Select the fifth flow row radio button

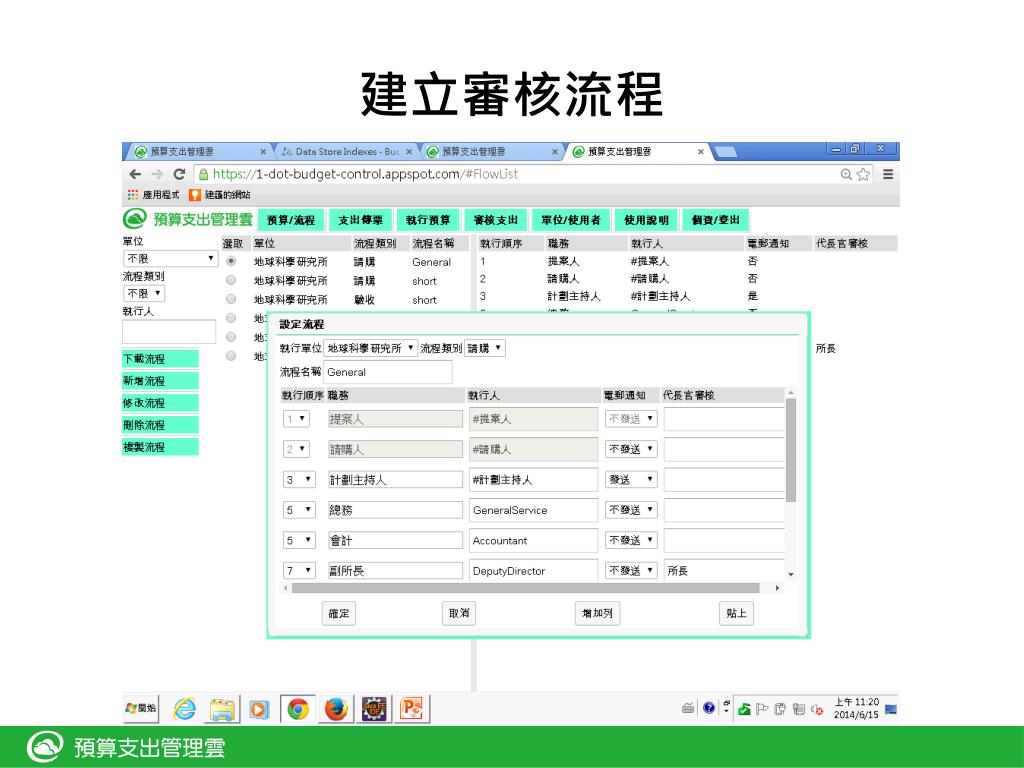[x=231, y=337]
